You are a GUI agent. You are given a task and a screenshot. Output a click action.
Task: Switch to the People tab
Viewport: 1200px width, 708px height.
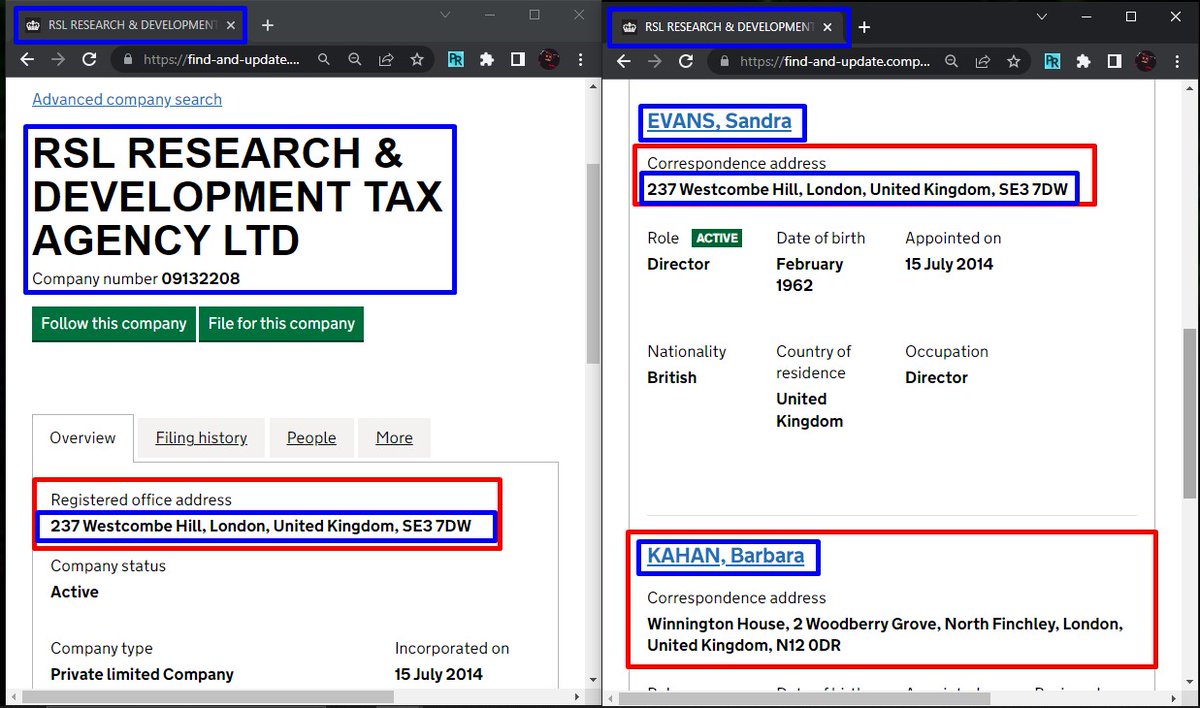pyautogui.click(x=311, y=438)
